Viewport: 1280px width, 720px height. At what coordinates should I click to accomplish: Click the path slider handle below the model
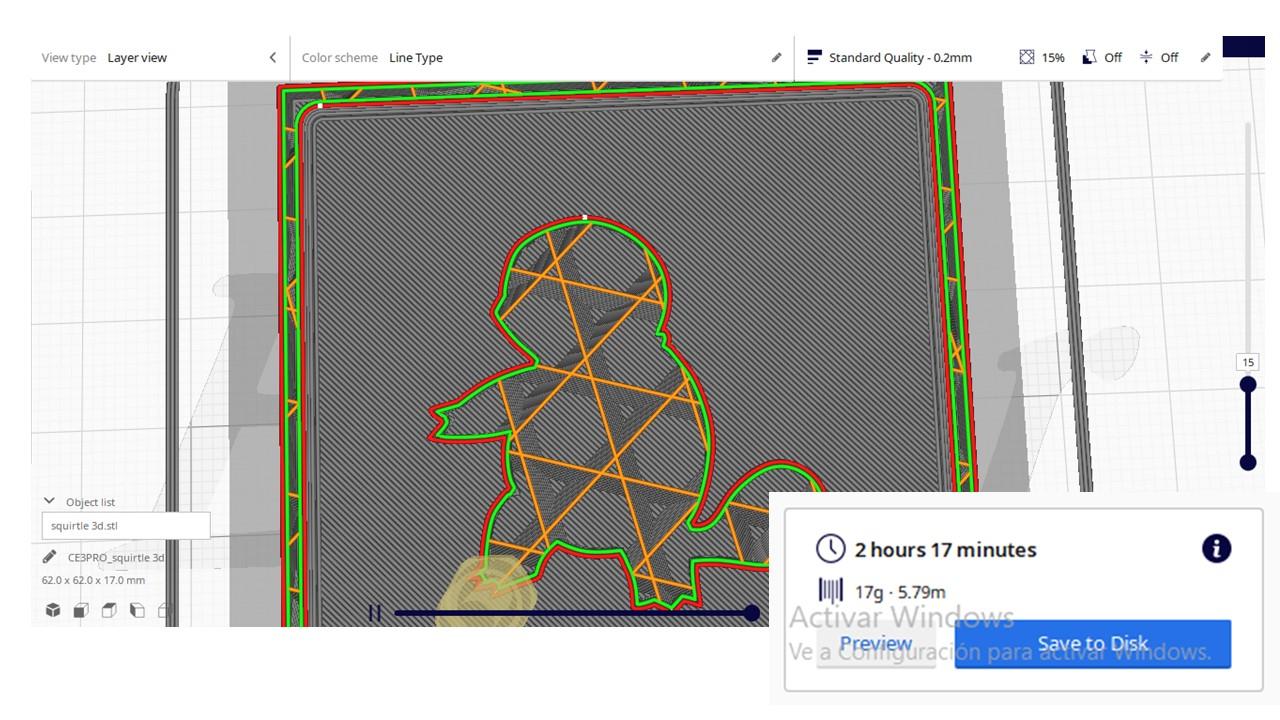[x=752, y=613]
